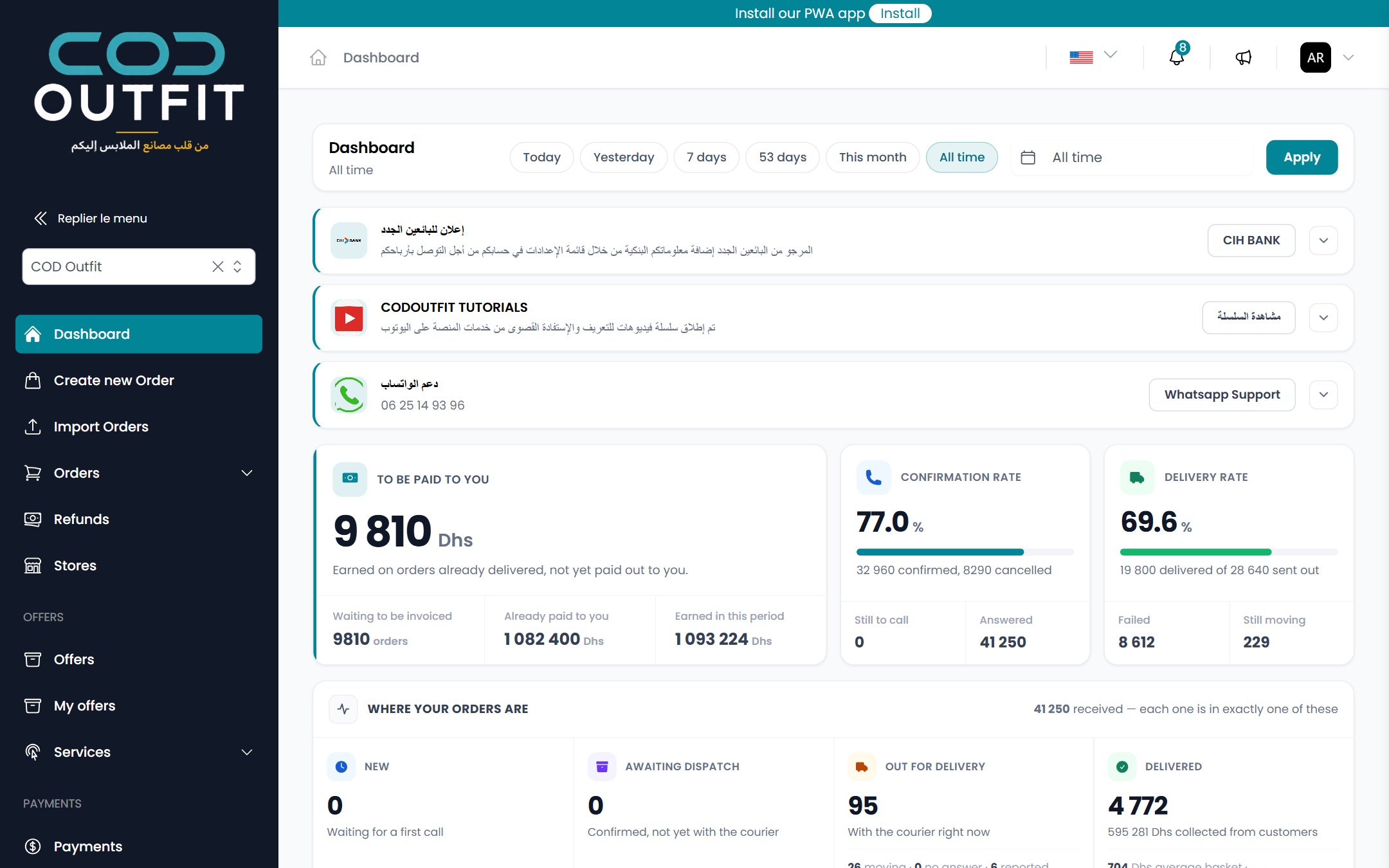The image size is (1389, 868).
Task: Select the 7 days filter
Action: coord(706,158)
